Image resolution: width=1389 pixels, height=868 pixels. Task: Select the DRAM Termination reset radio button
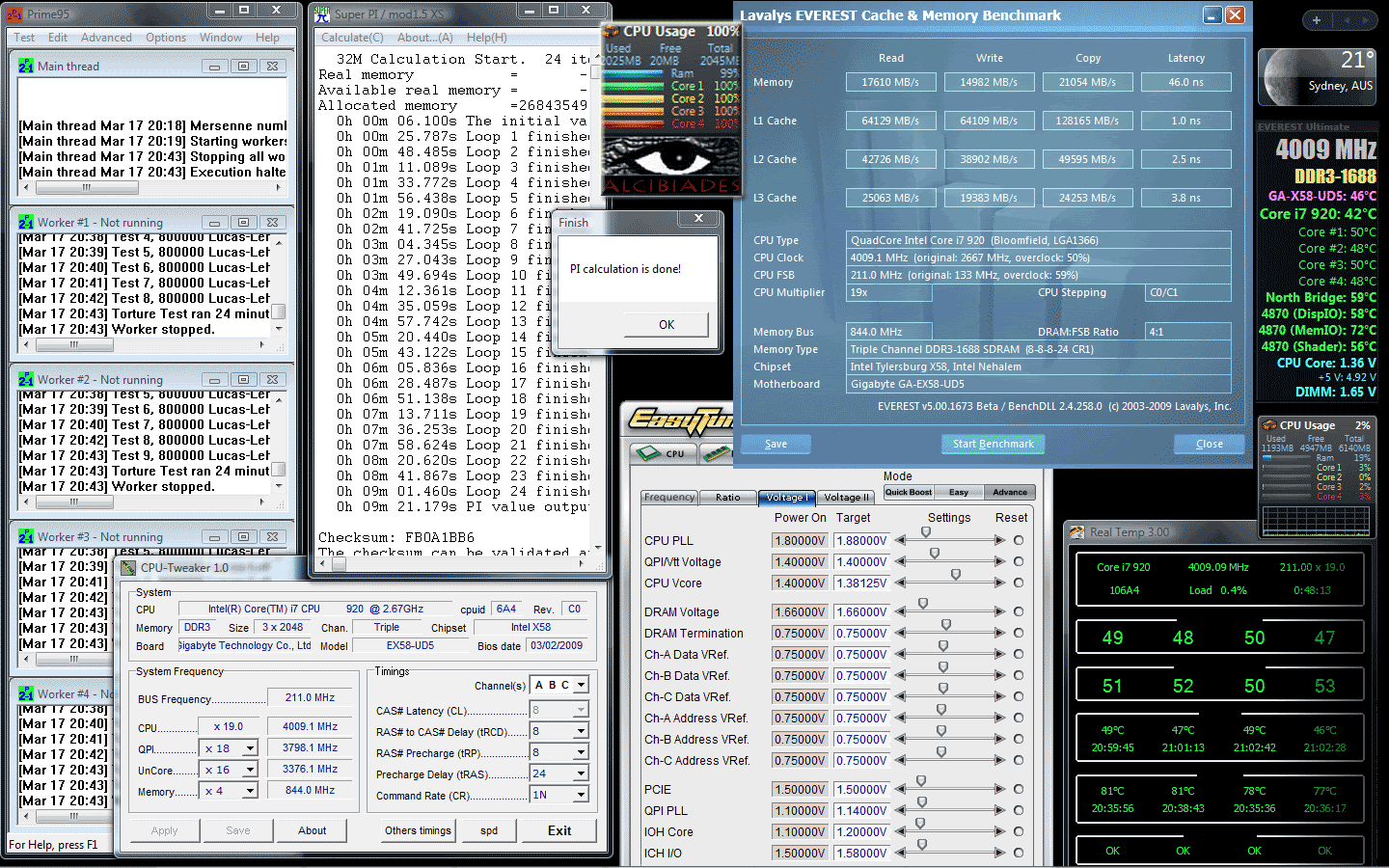pyautogui.click(x=1019, y=633)
